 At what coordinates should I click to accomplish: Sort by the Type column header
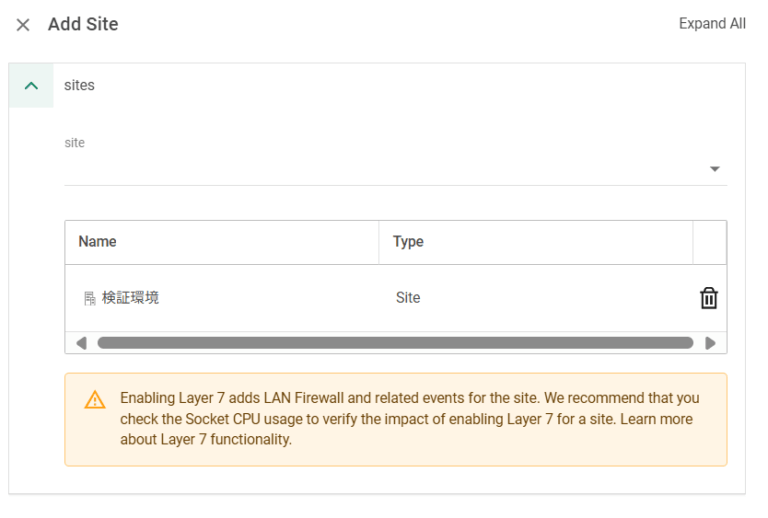tap(408, 242)
